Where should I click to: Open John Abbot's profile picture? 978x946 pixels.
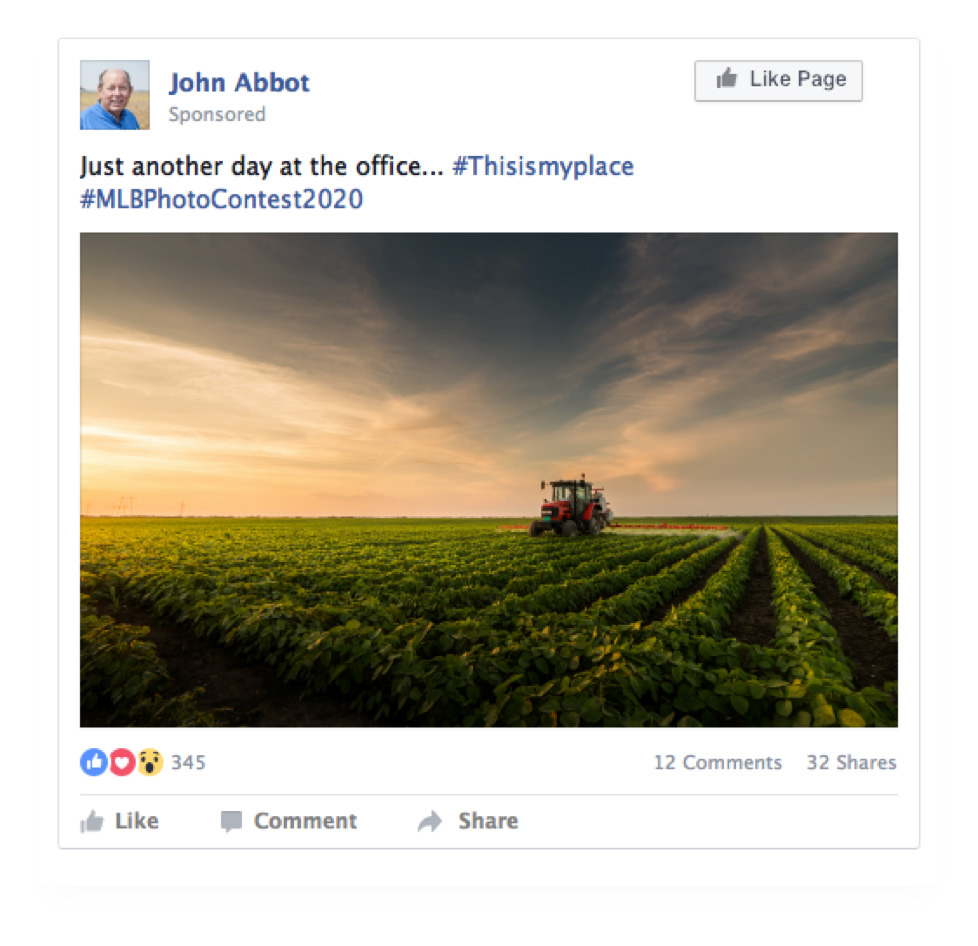[x=115, y=95]
